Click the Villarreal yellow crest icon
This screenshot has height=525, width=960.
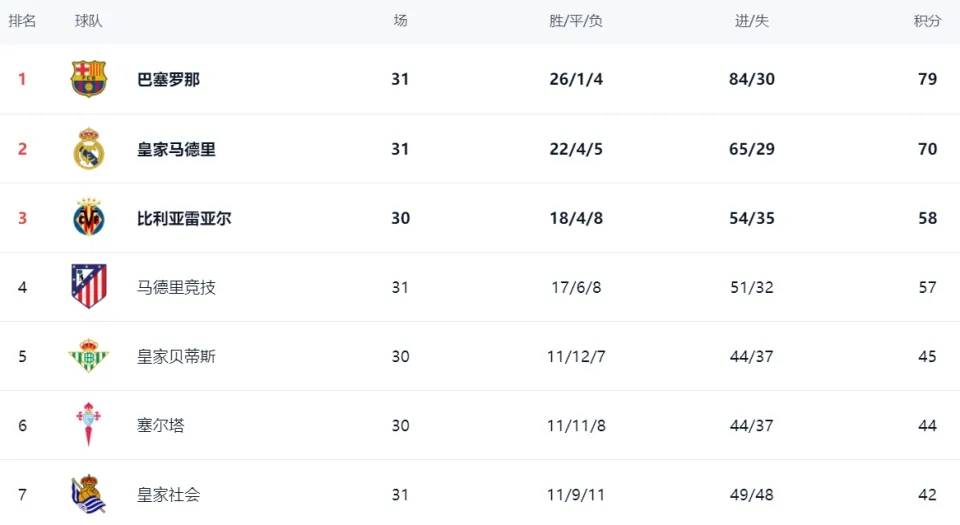tap(88, 218)
